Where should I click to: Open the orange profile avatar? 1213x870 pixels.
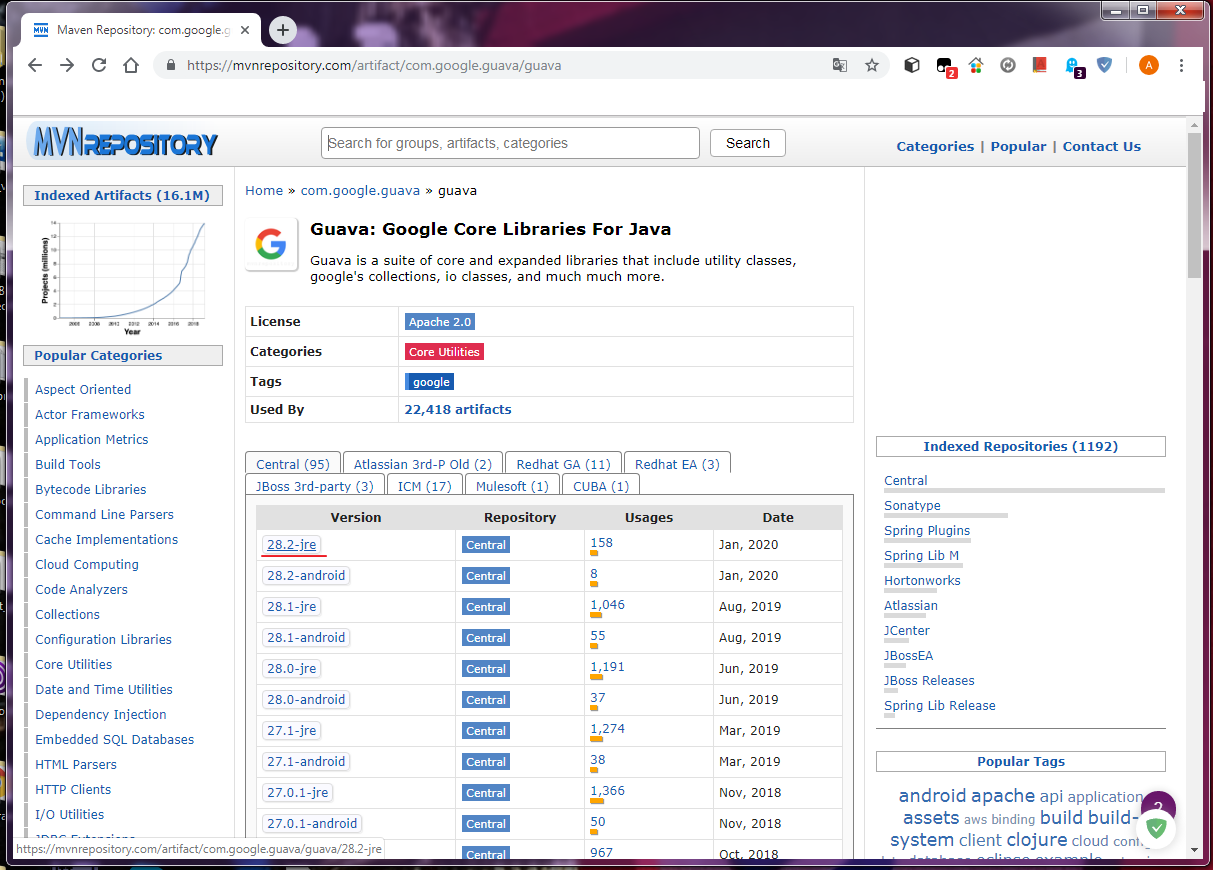[1149, 65]
